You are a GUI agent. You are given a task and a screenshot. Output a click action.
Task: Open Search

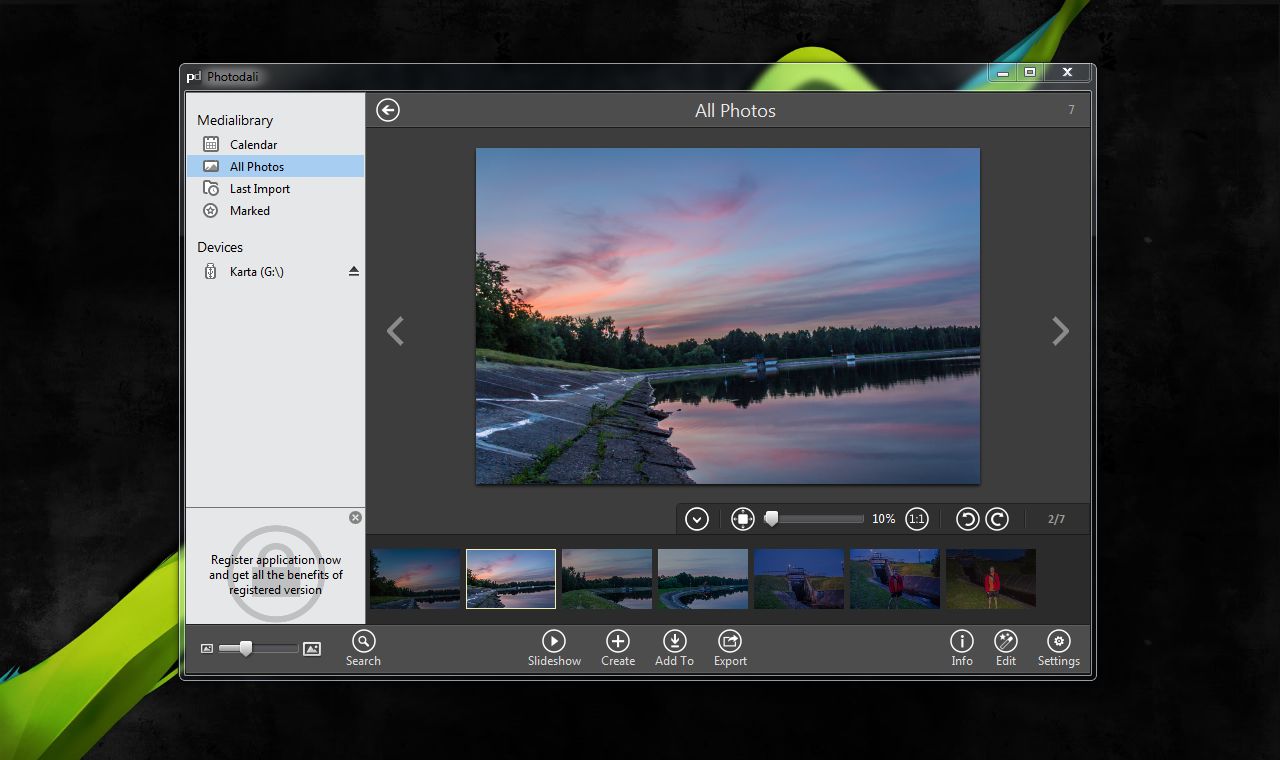[x=363, y=648]
